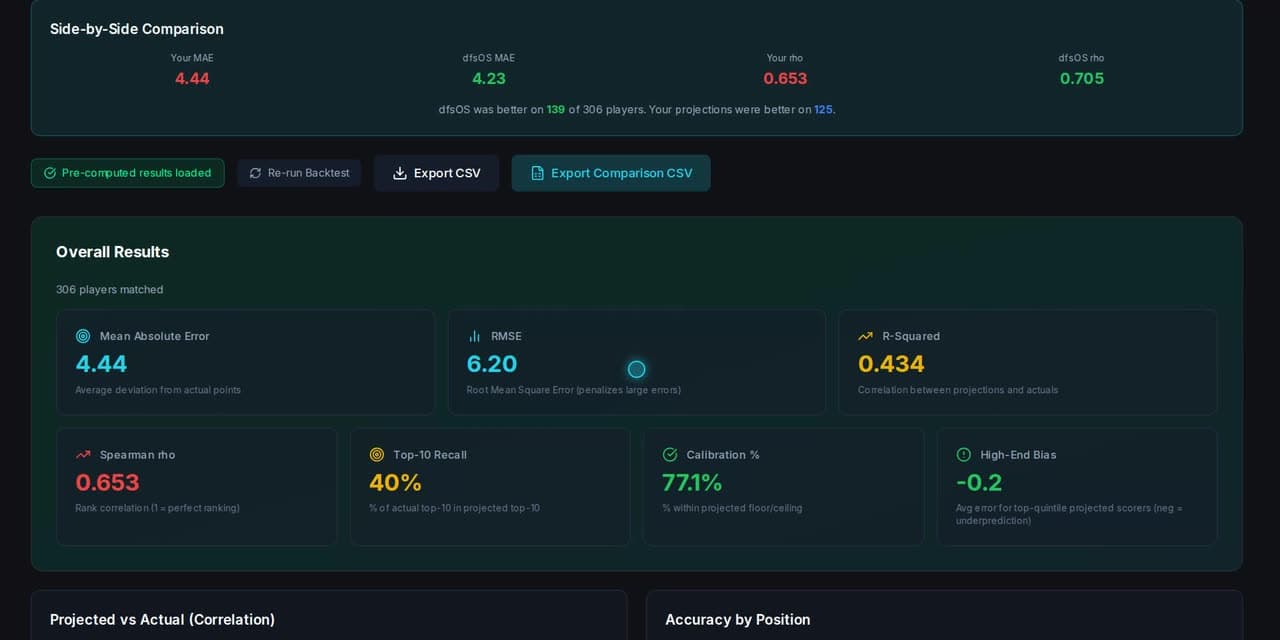
Task: Click the checkmark icon for Pre-computed results
Action: [50, 173]
